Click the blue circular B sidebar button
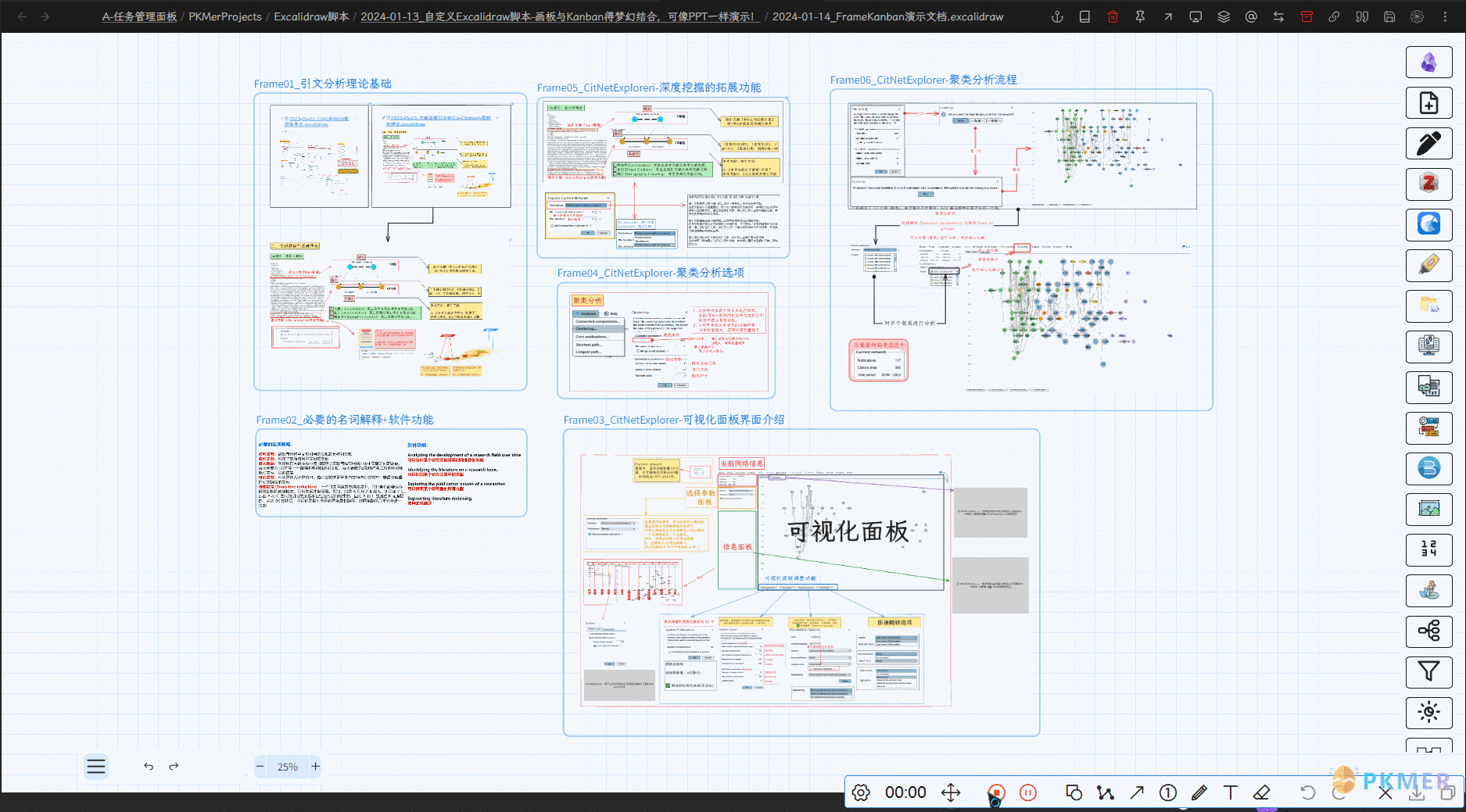Viewport: 1466px width, 812px height. click(1429, 469)
